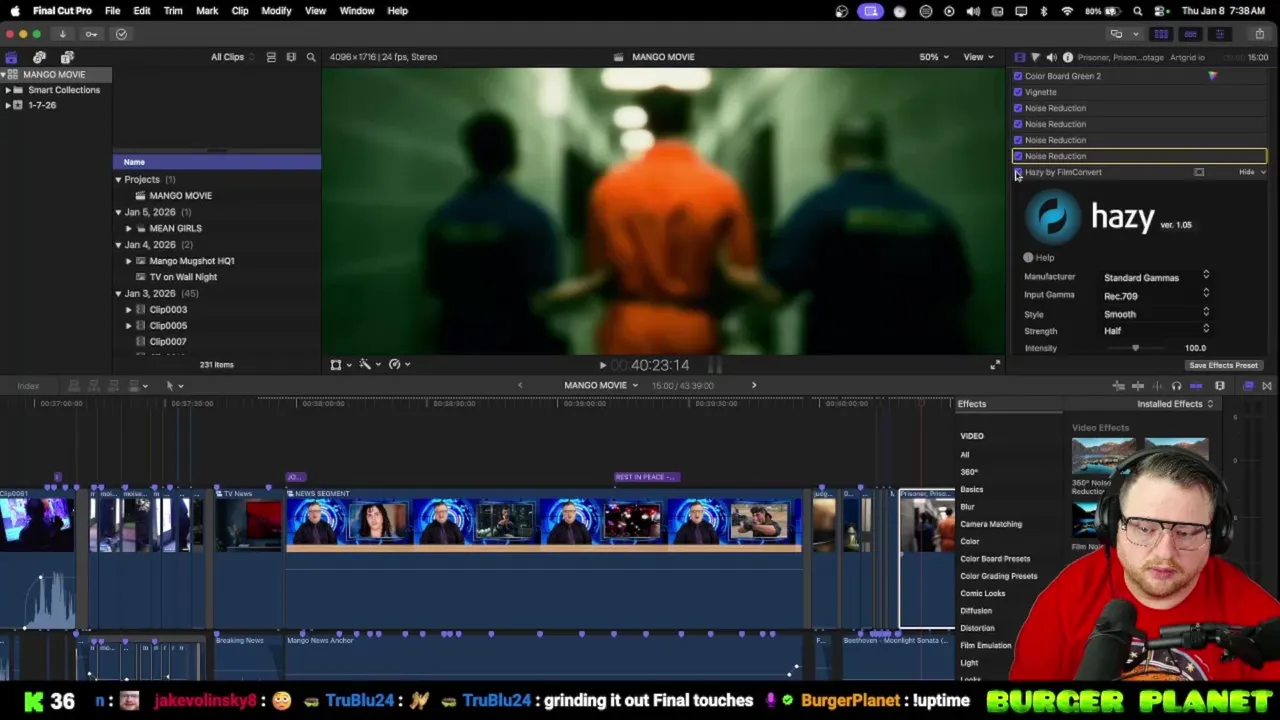Toggle the Effects browser icon
The image size is (1280, 720).
pos(1248,386)
